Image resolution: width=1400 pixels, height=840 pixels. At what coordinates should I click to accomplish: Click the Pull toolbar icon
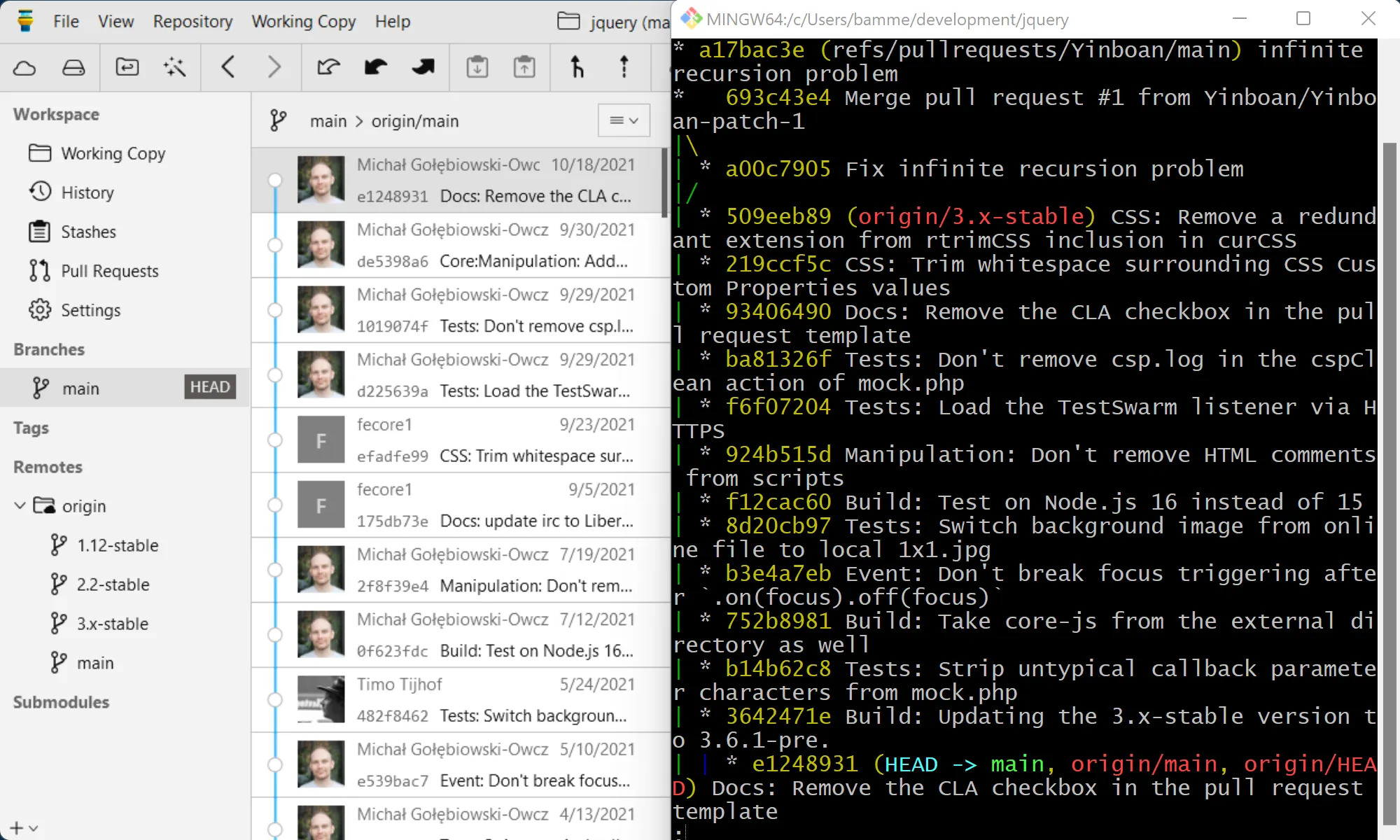[x=376, y=67]
